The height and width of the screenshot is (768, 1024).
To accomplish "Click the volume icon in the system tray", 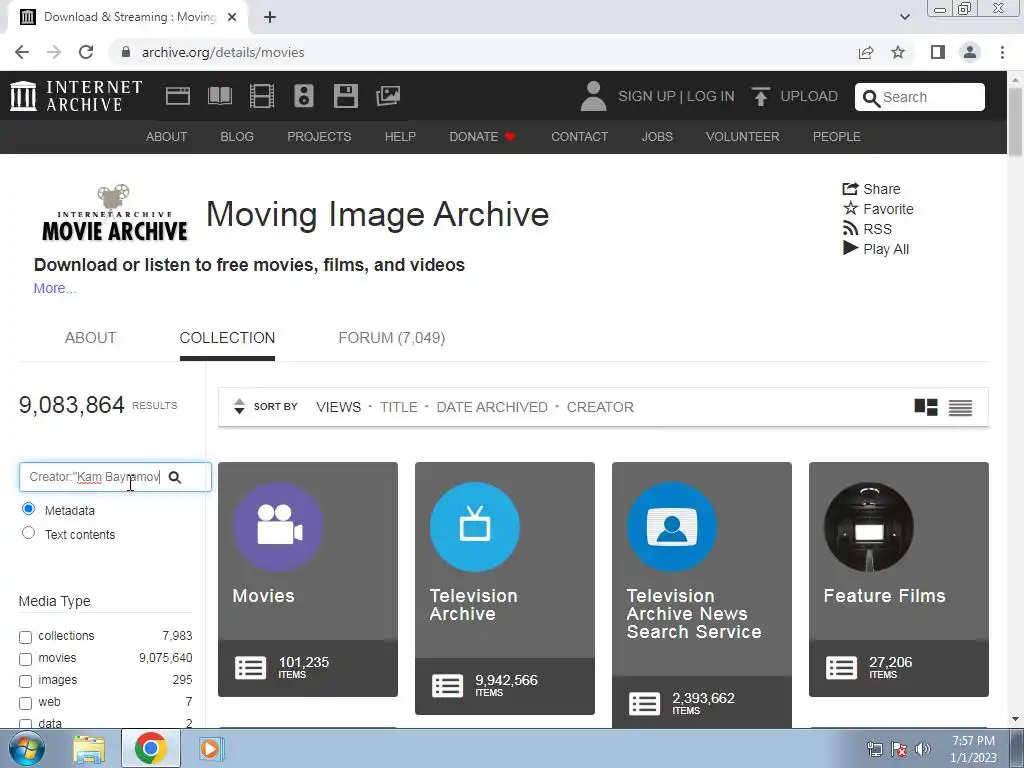I will coord(923,748).
